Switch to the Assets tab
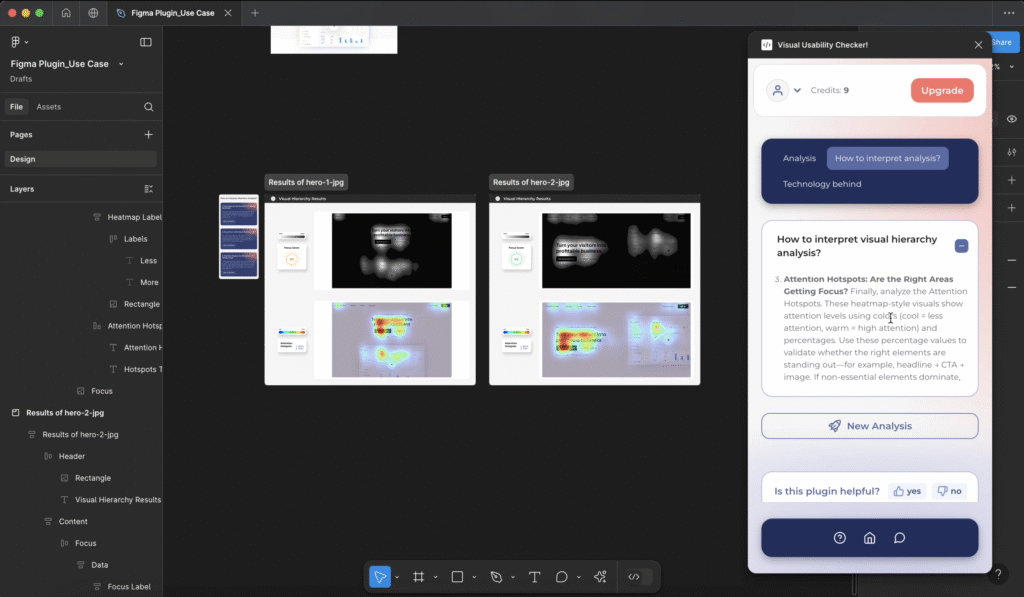The image size is (1024, 597). (48, 106)
